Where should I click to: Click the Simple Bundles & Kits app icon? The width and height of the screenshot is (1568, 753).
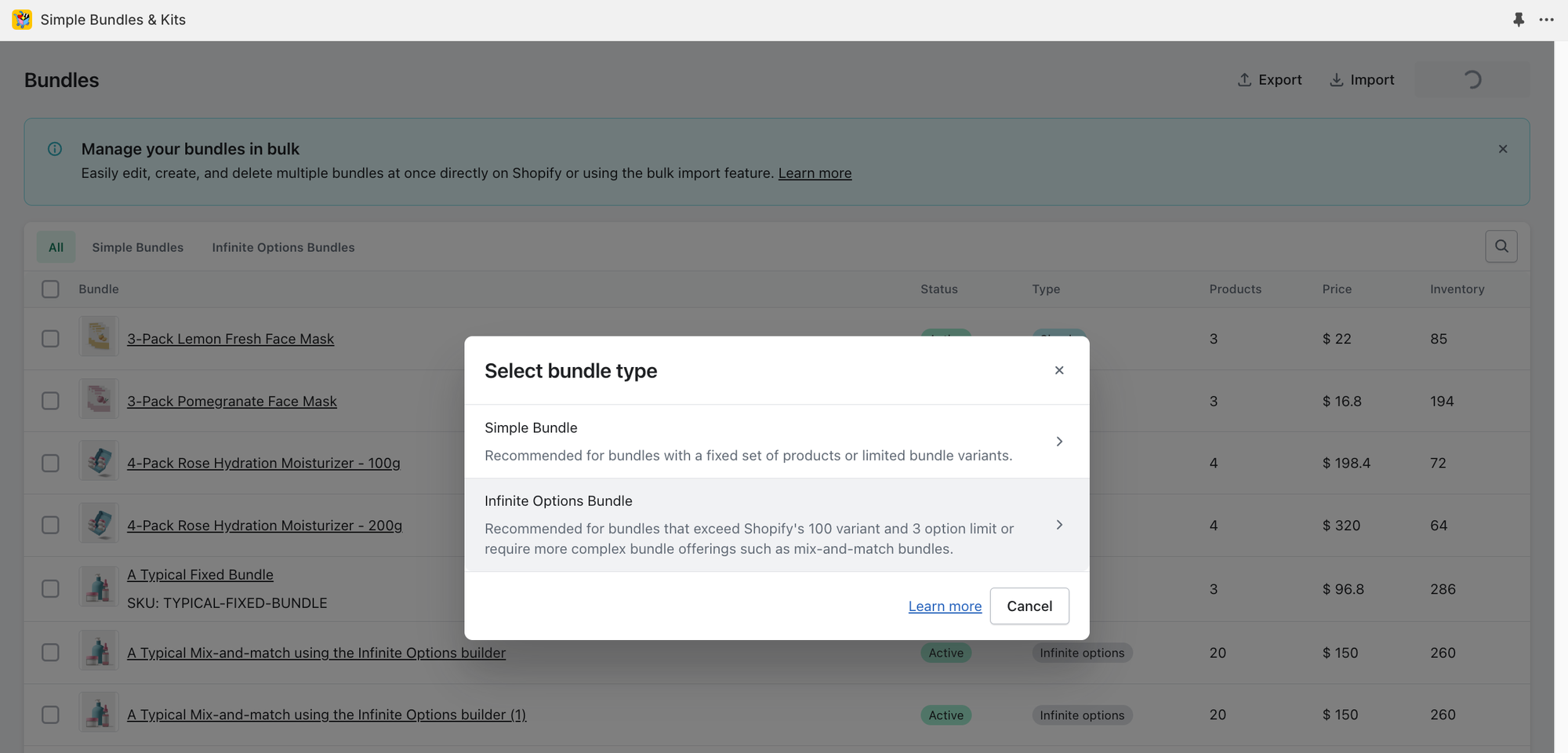click(x=22, y=20)
